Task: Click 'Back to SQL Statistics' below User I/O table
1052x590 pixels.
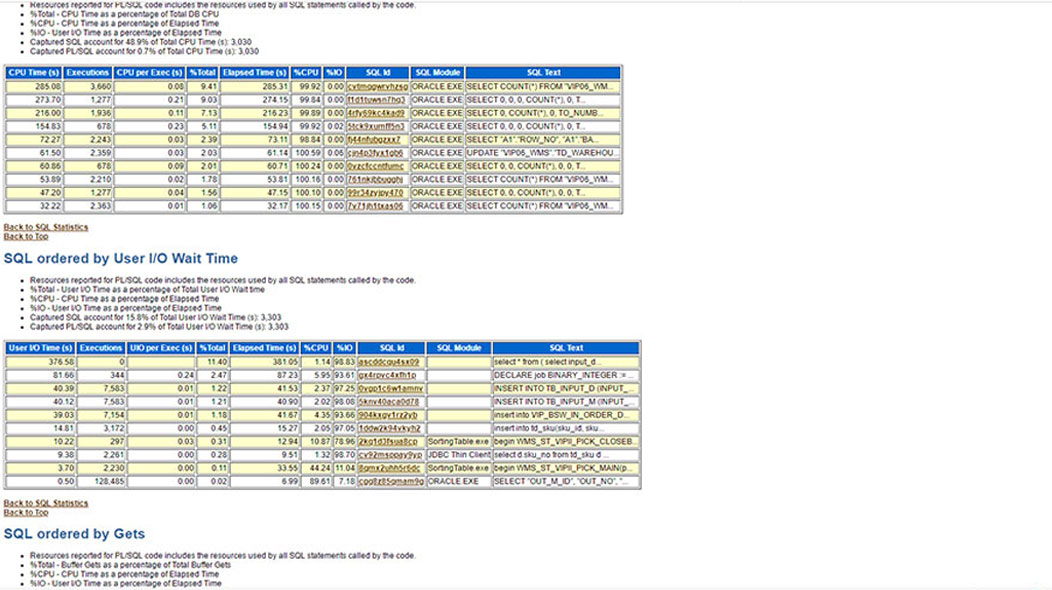Action: (x=46, y=503)
